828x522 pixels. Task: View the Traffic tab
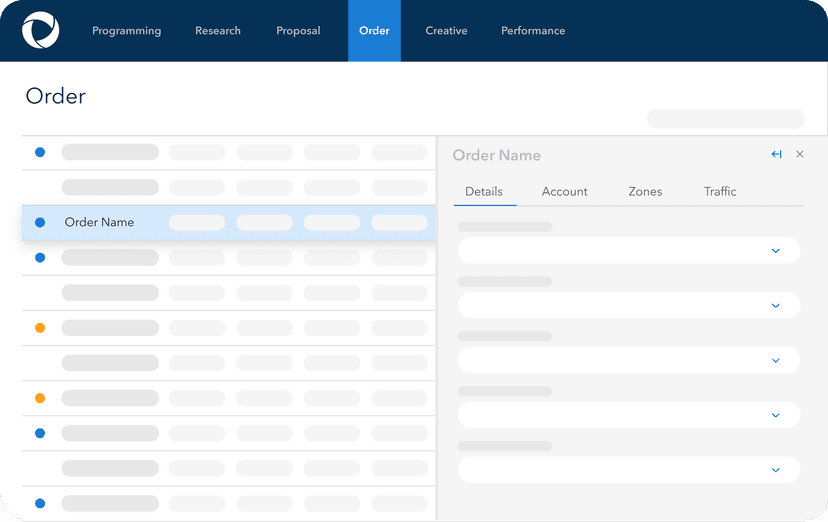720,192
